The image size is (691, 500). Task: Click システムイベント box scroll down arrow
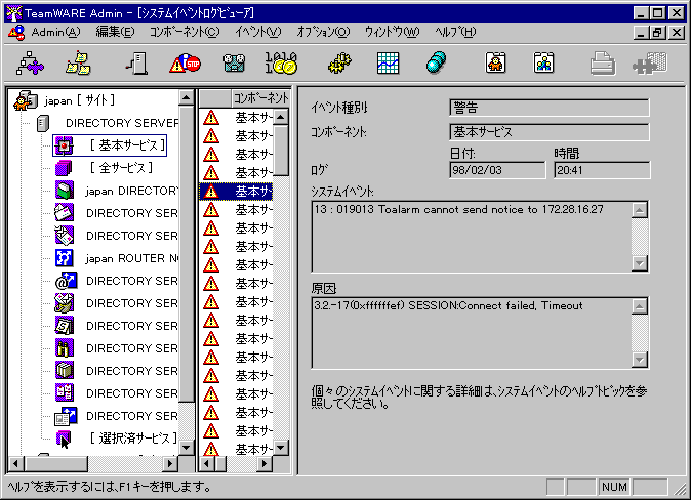coord(640,263)
